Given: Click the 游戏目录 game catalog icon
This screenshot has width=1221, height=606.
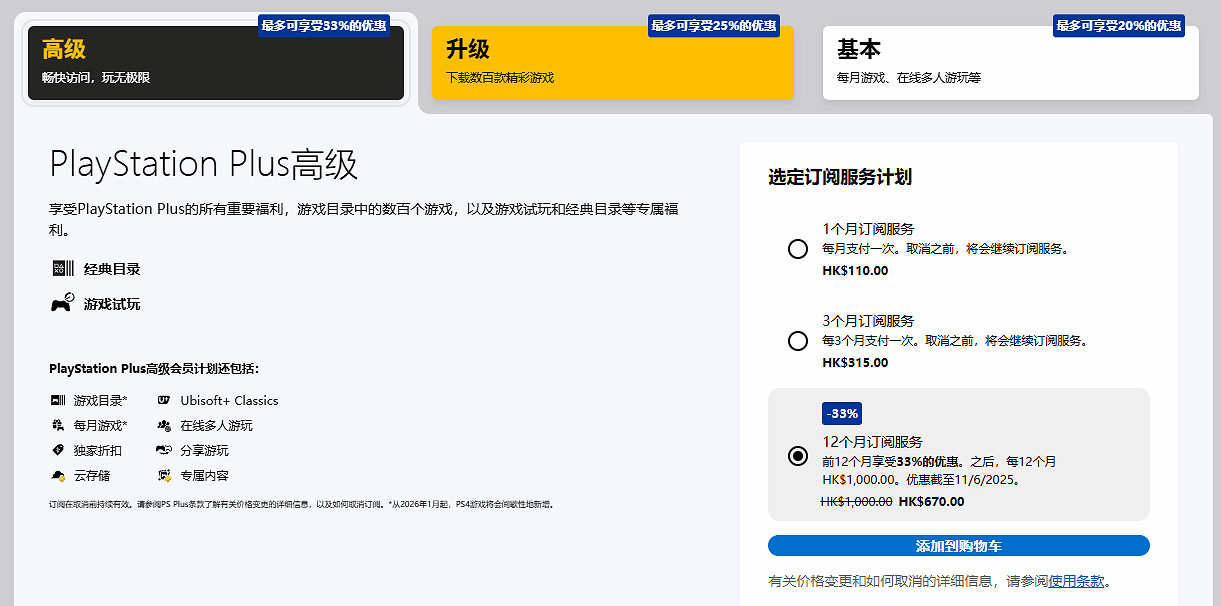Looking at the screenshot, I should tap(60, 400).
